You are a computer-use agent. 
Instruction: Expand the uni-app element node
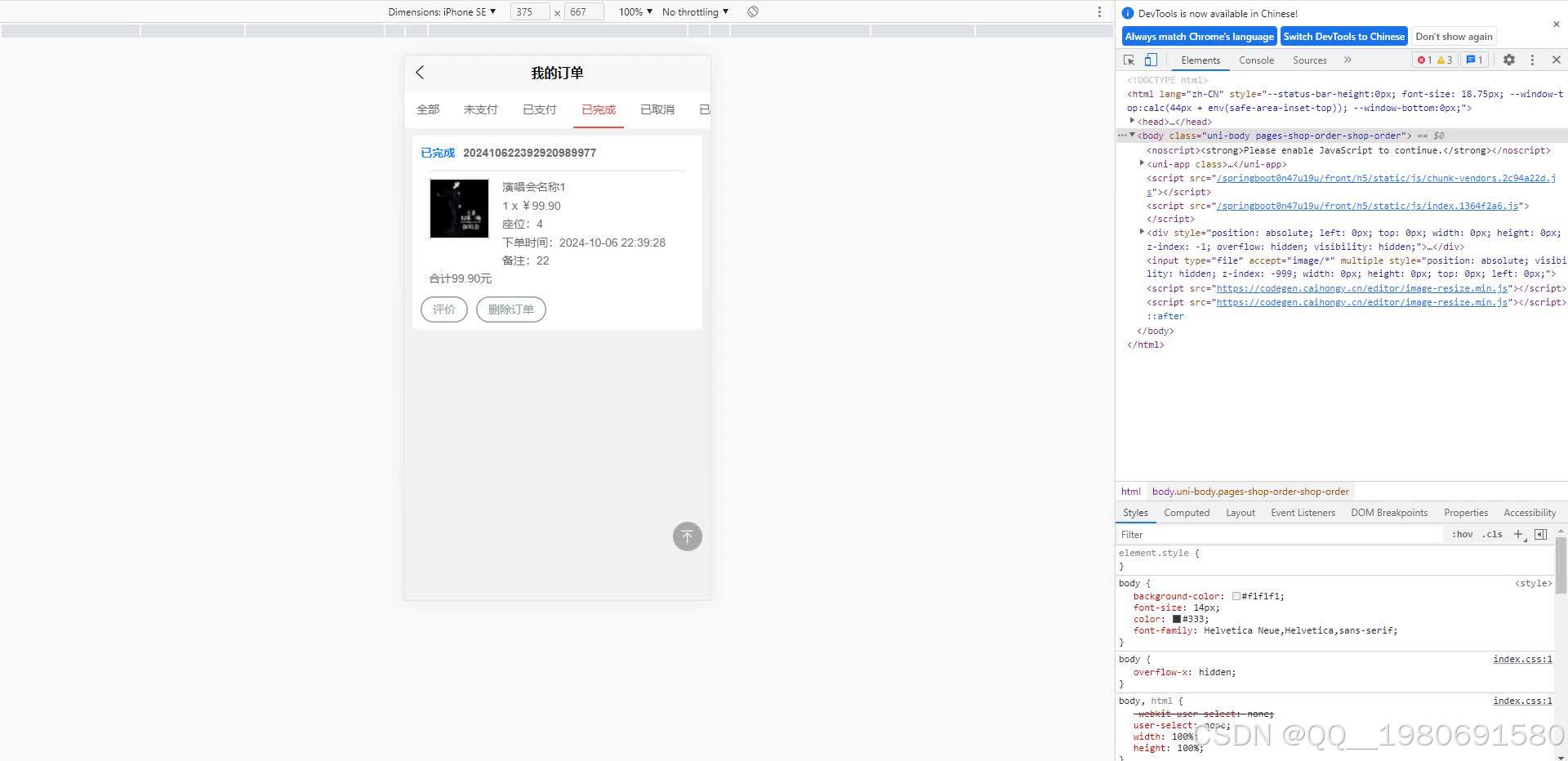[x=1142, y=163]
